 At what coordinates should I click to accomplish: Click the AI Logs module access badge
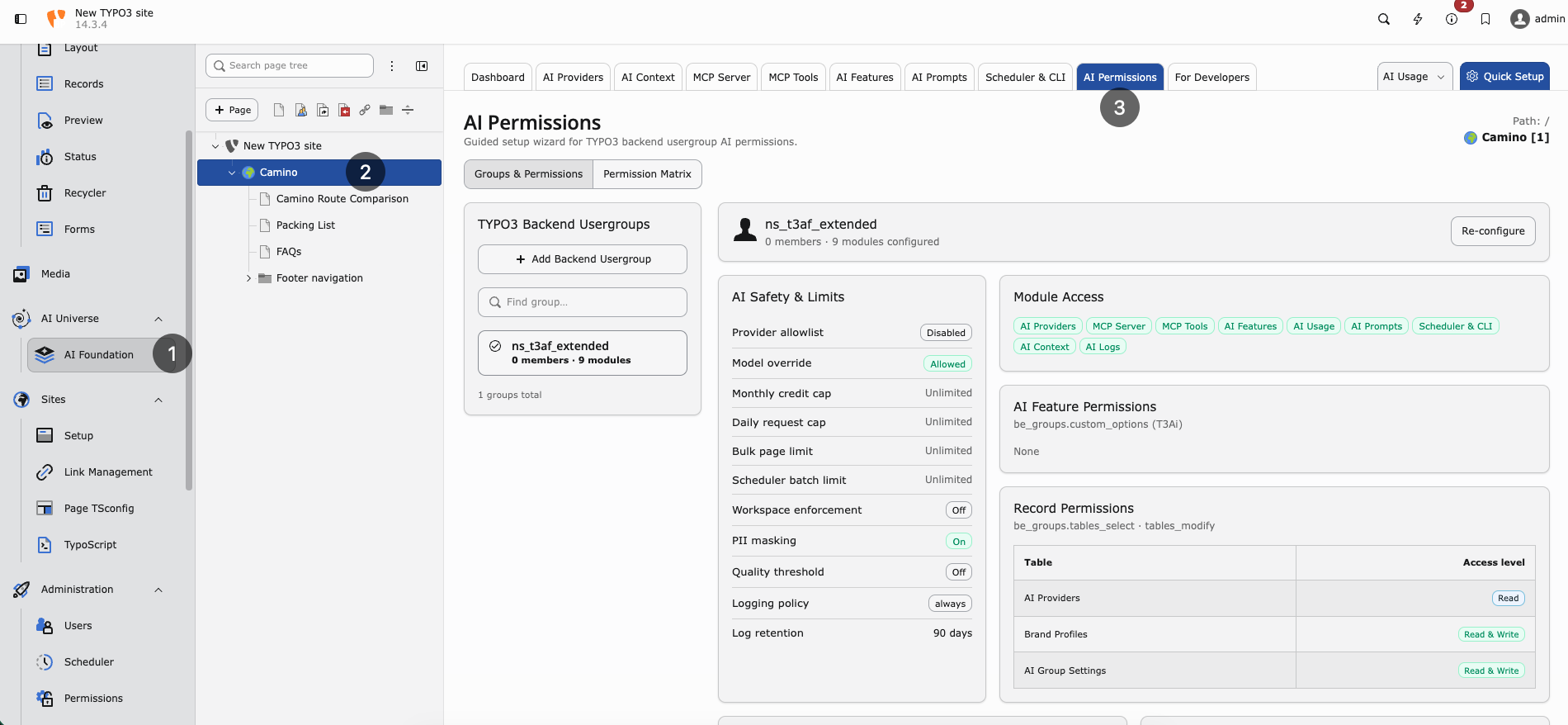(x=1103, y=347)
